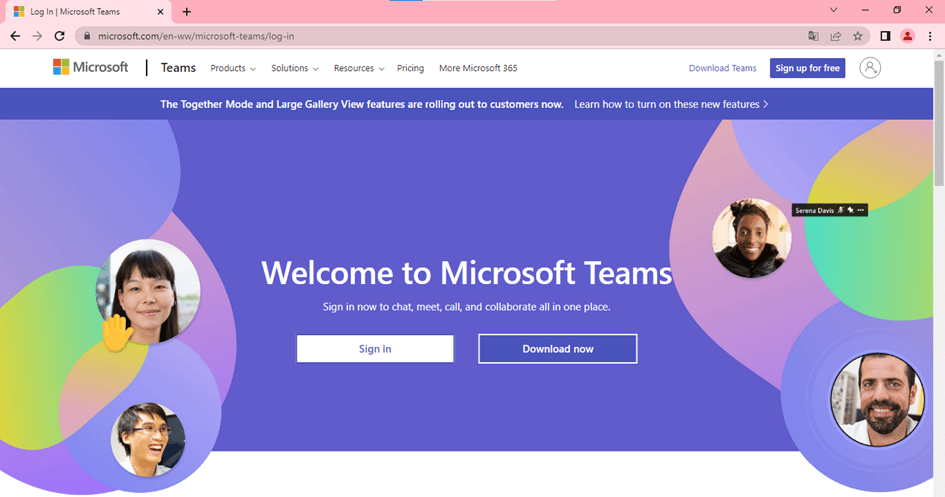This screenshot has width=945, height=497.
Task: Click Serena Davis profile photo
Action: click(x=752, y=238)
